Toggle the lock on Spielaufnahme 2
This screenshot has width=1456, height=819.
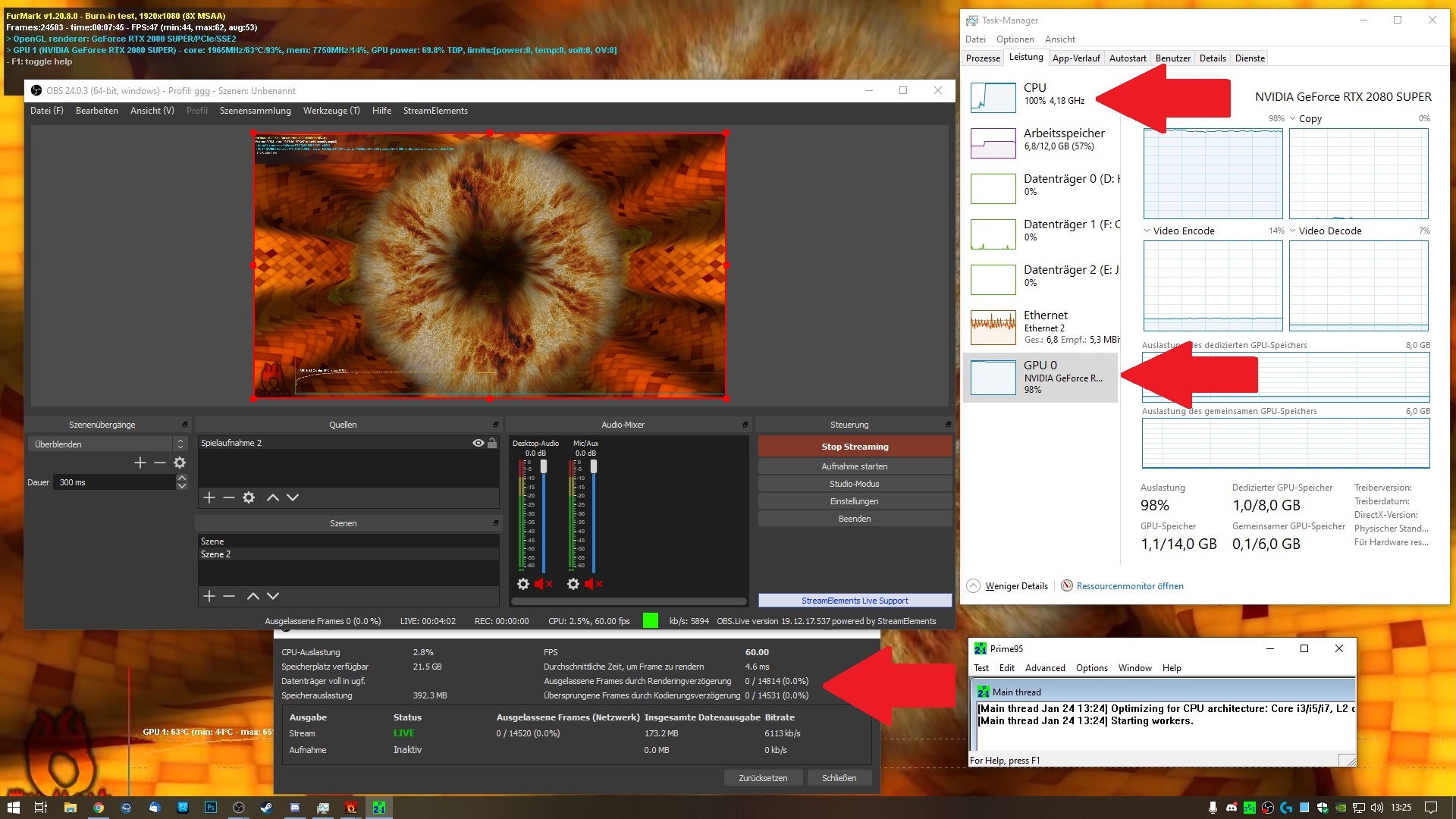tap(492, 443)
